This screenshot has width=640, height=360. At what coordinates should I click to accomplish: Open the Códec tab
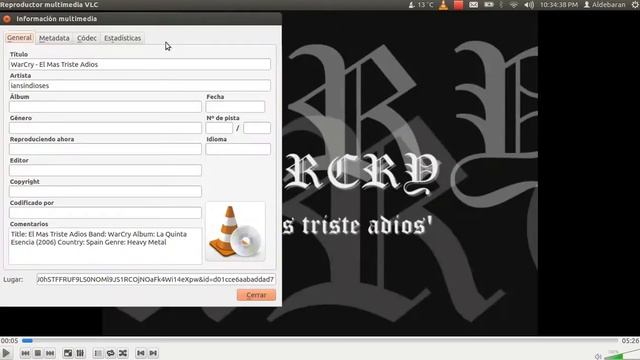tap(87, 38)
